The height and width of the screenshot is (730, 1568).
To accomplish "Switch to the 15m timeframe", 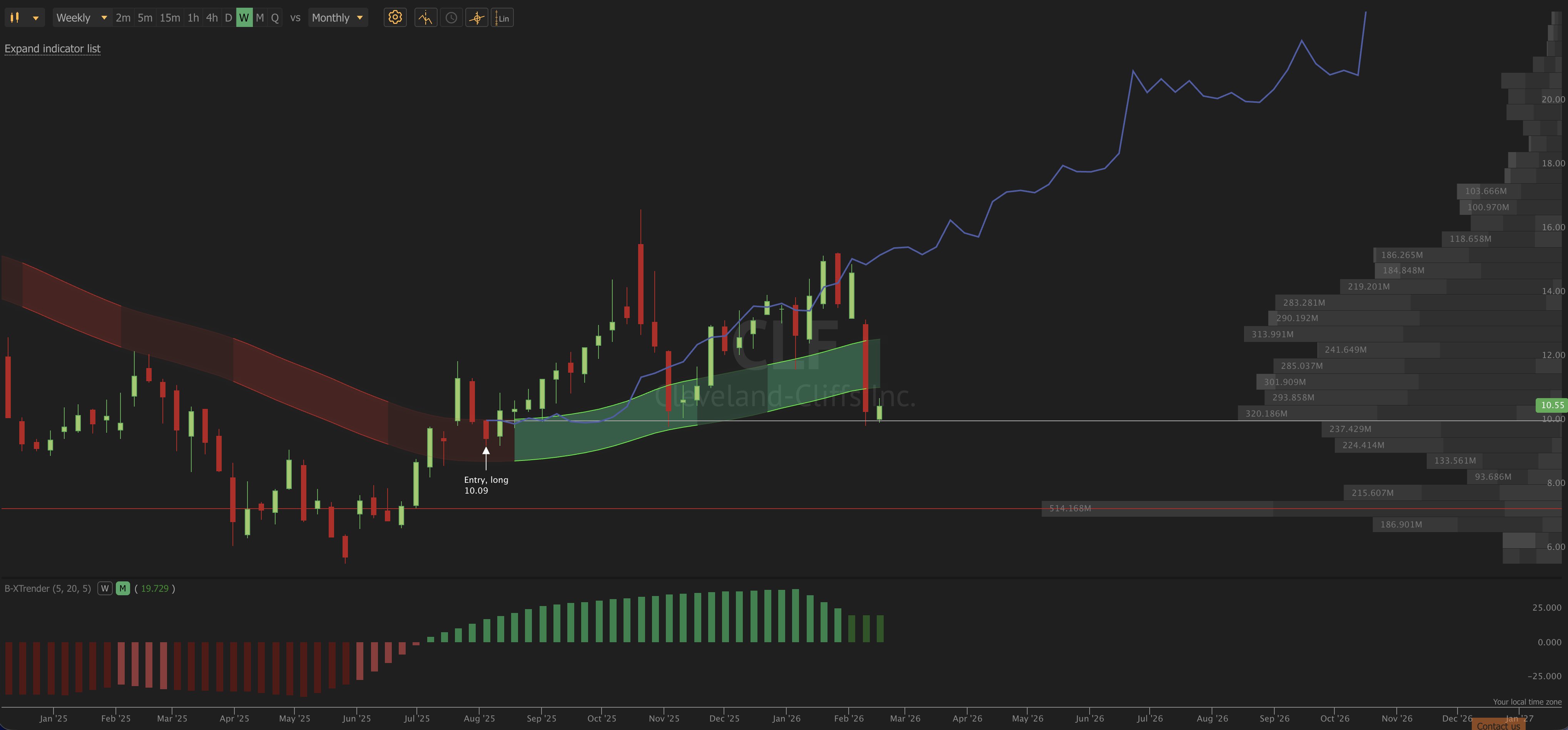I will coord(170,18).
